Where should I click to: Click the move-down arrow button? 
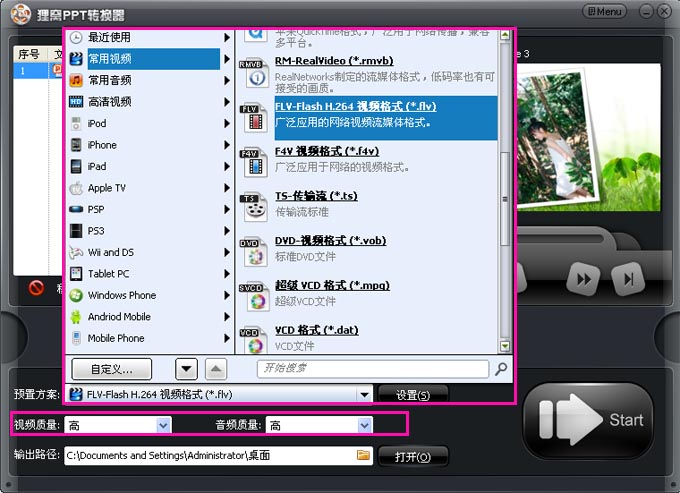[186, 369]
